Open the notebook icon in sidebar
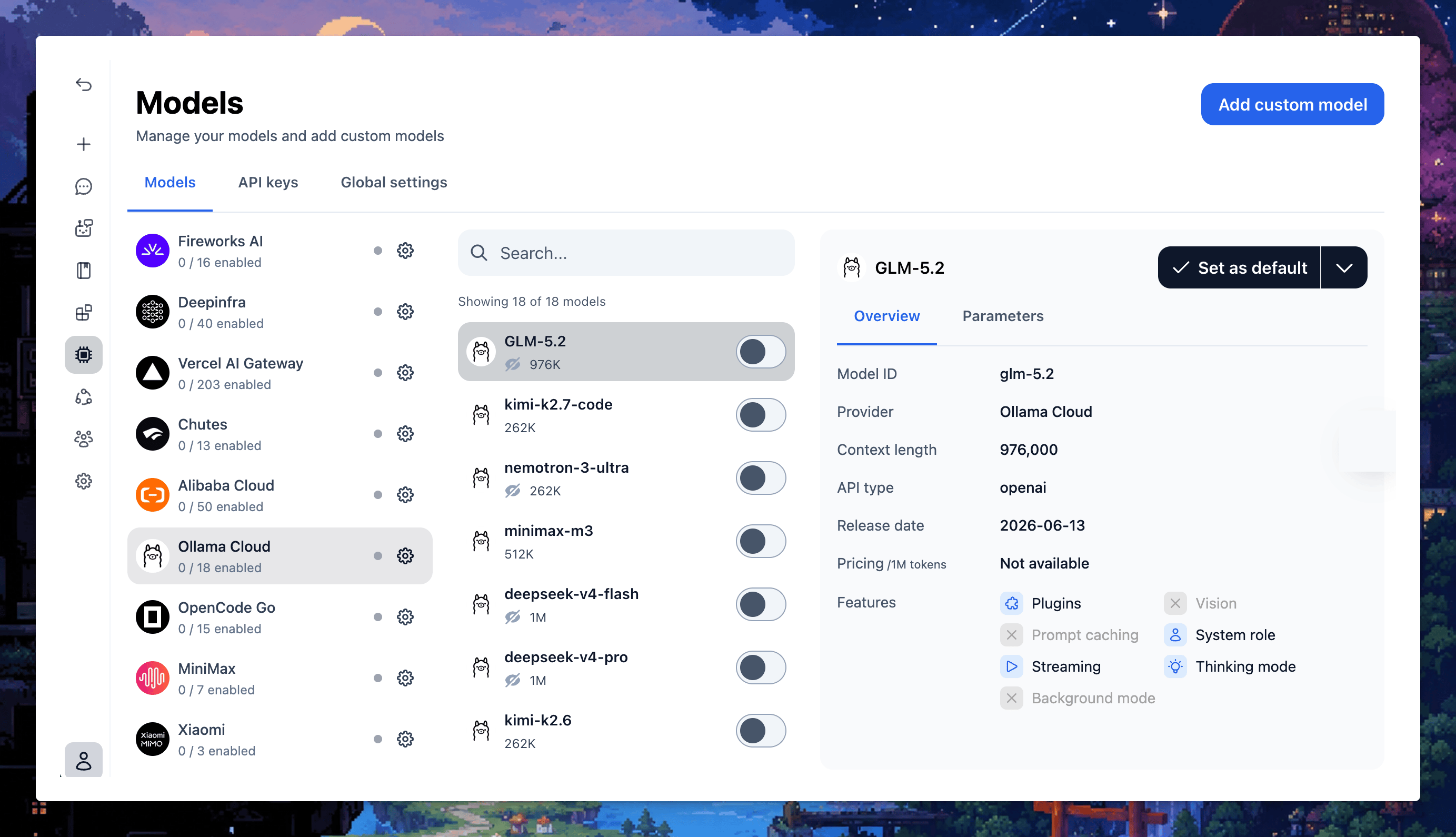Viewport: 1456px width, 837px height. click(84, 271)
